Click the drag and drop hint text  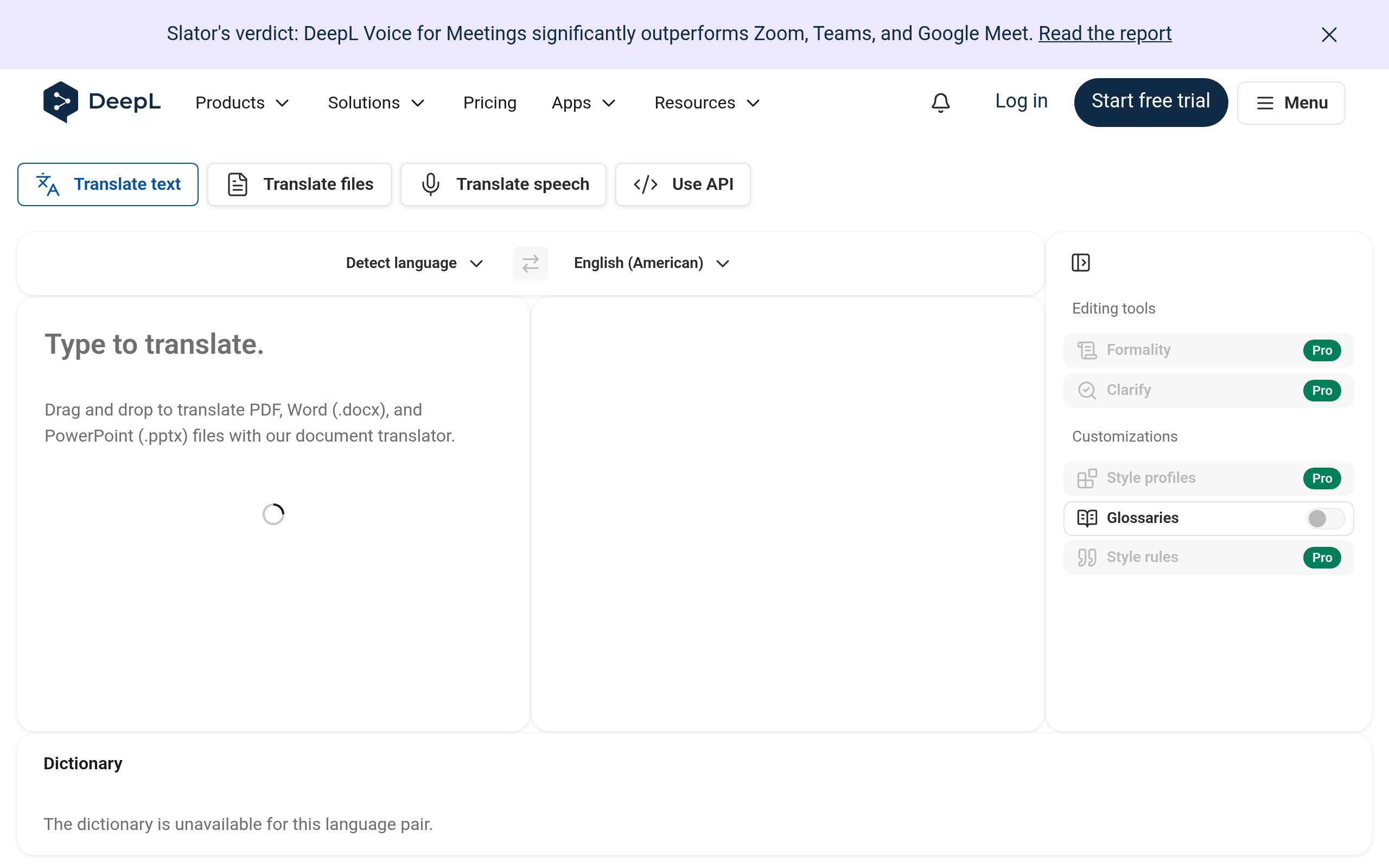pos(250,423)
